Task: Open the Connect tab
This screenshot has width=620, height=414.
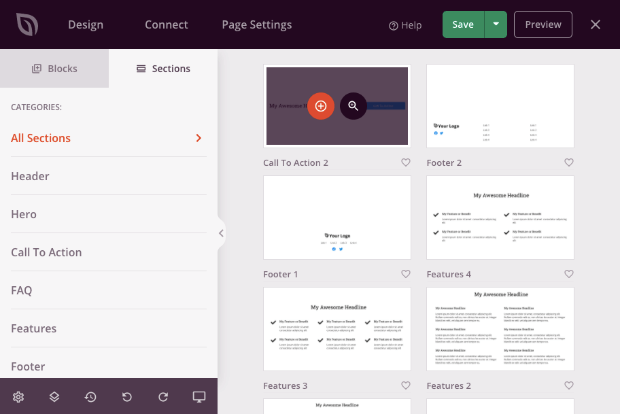Action: coord(166,25)
